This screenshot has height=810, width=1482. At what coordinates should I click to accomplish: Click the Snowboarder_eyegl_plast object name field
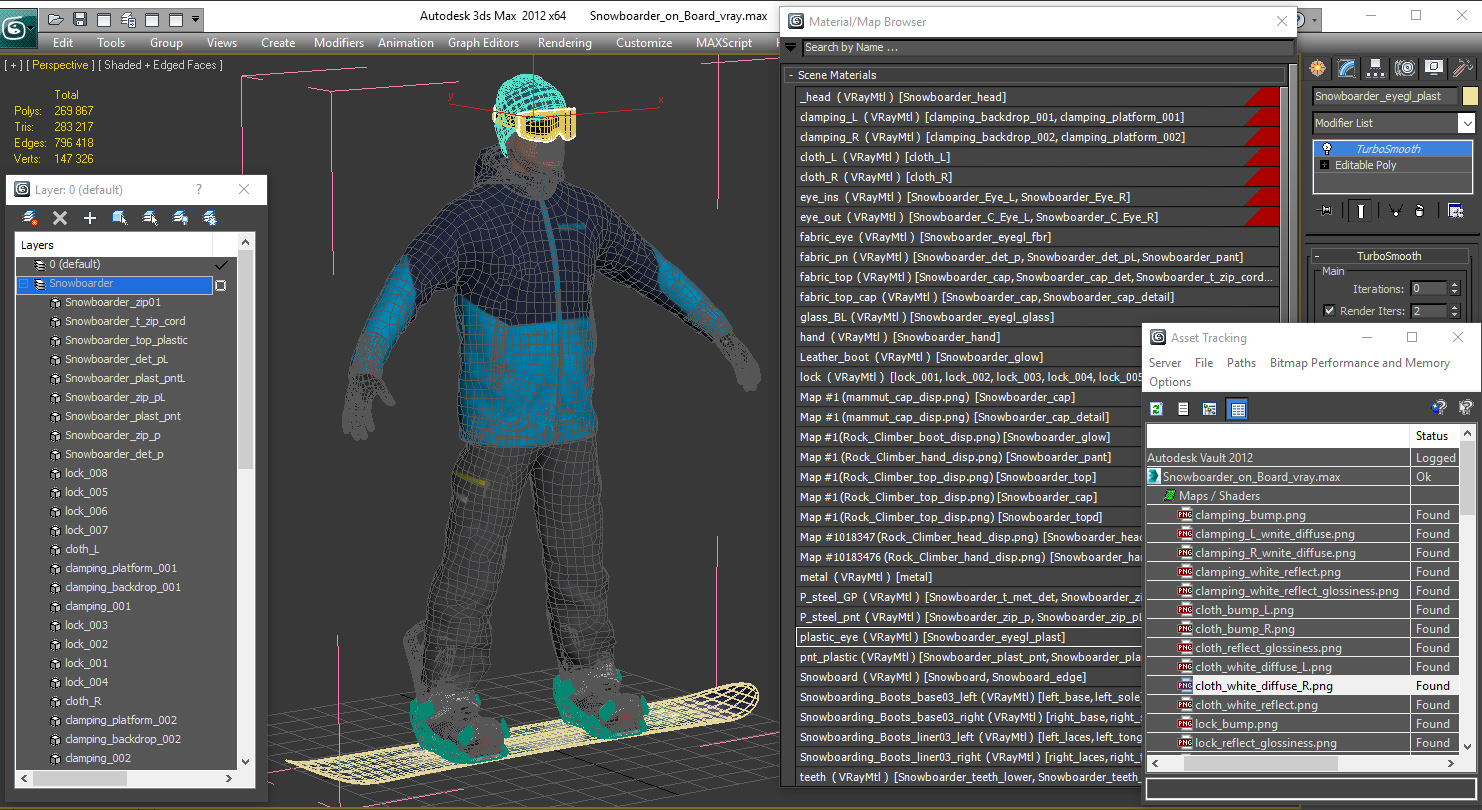pyautogui.click(x=1385, y=96)
